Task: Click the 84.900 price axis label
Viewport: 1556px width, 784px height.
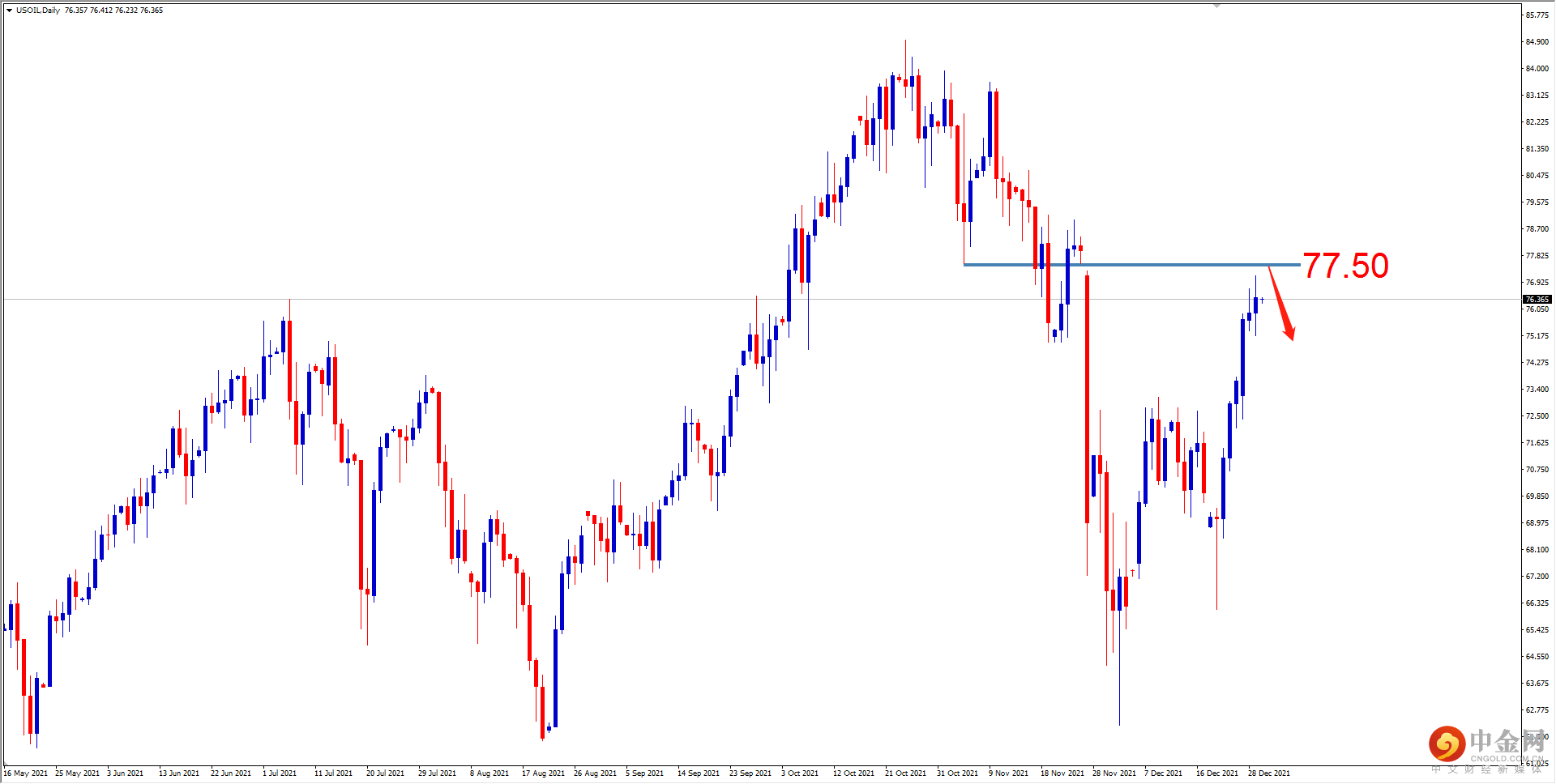Action: (1537, 42)
